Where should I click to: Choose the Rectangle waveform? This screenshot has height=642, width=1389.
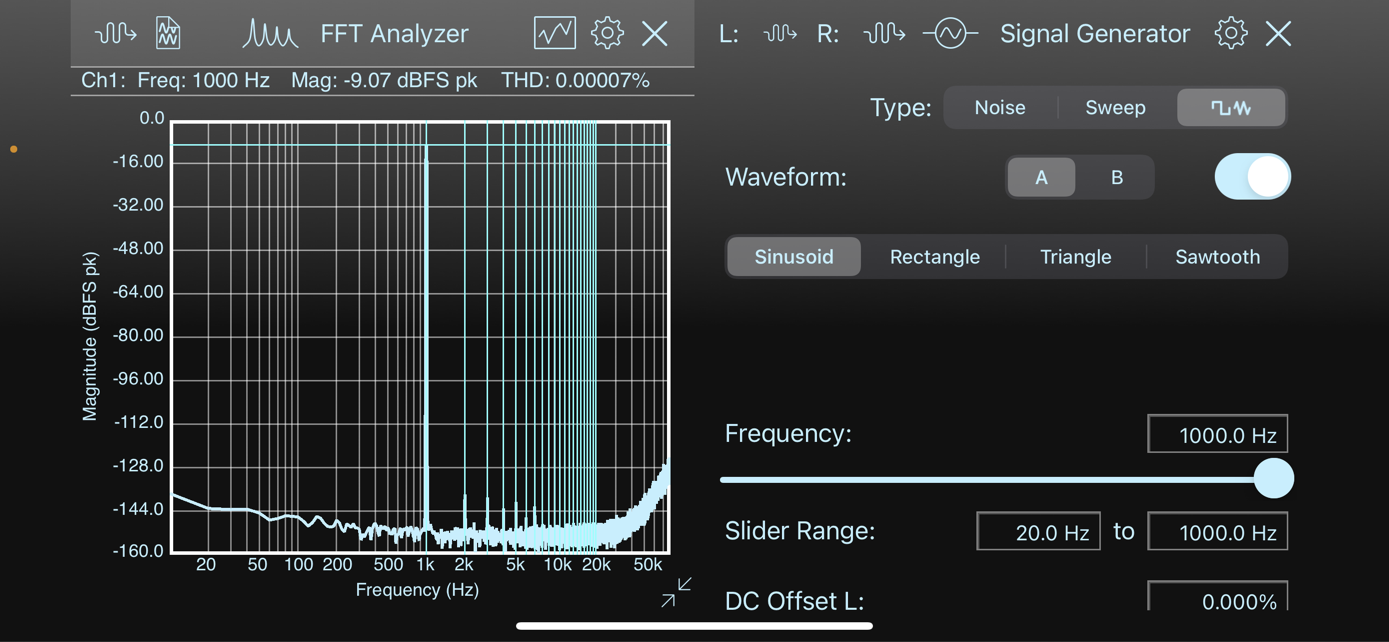[x=934, y=256]
